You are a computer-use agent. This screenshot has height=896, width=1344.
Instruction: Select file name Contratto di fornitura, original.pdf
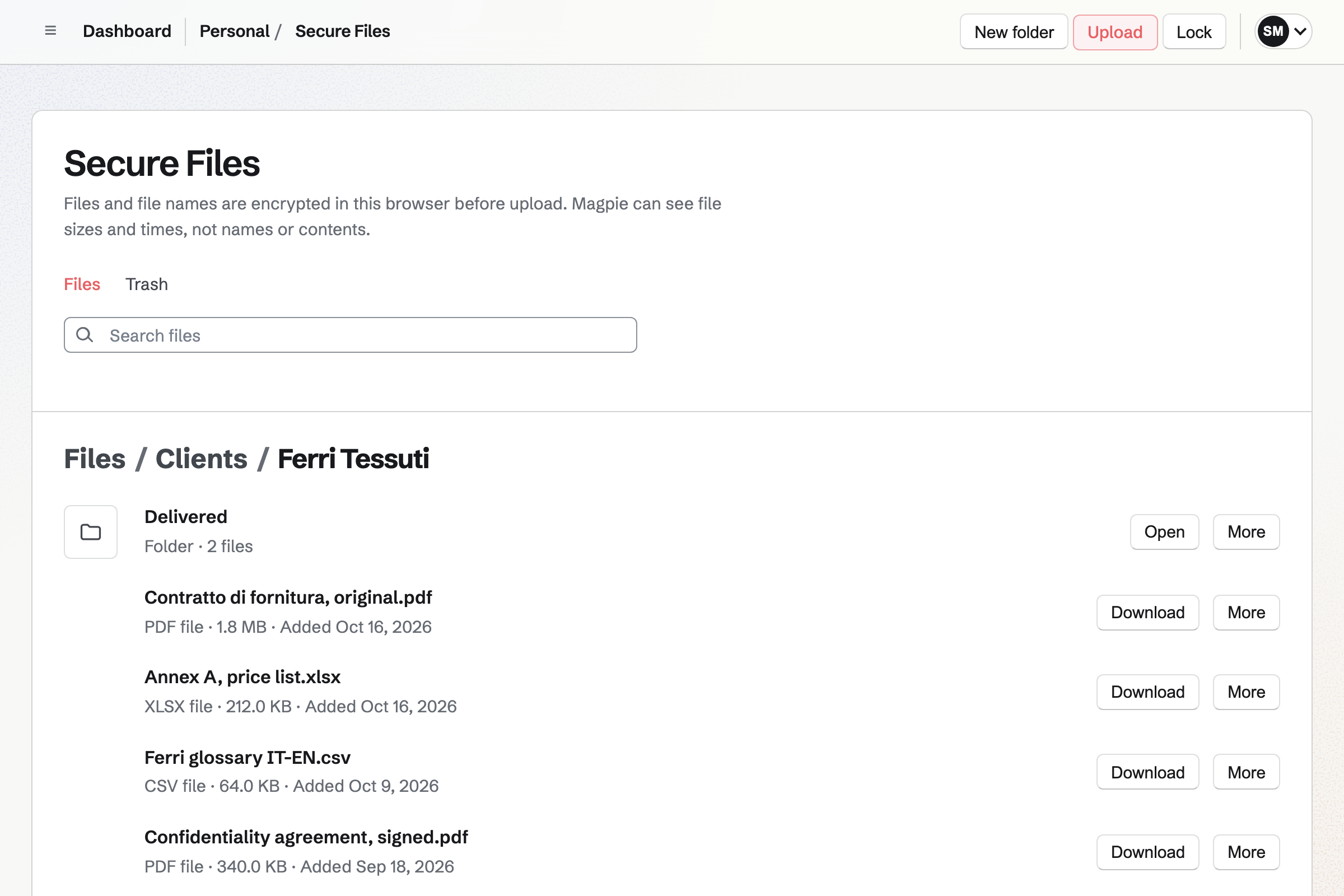point(288,598)
